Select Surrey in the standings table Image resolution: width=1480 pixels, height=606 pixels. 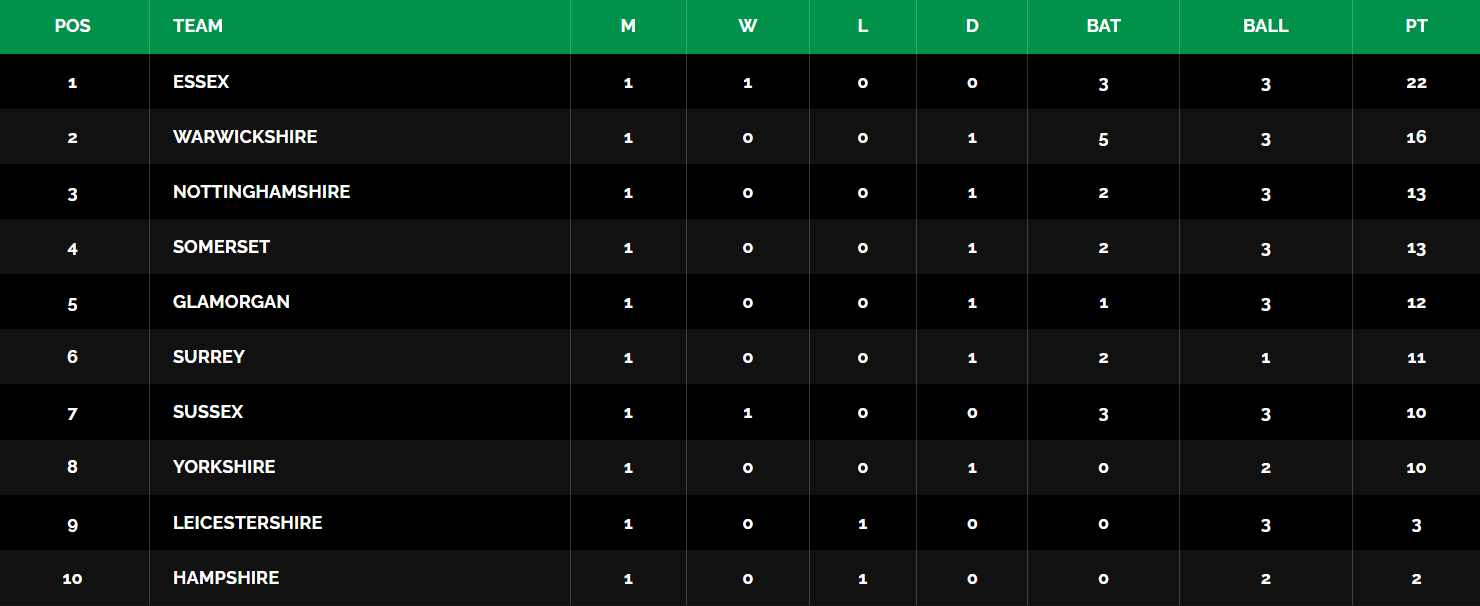pos(209,357)
